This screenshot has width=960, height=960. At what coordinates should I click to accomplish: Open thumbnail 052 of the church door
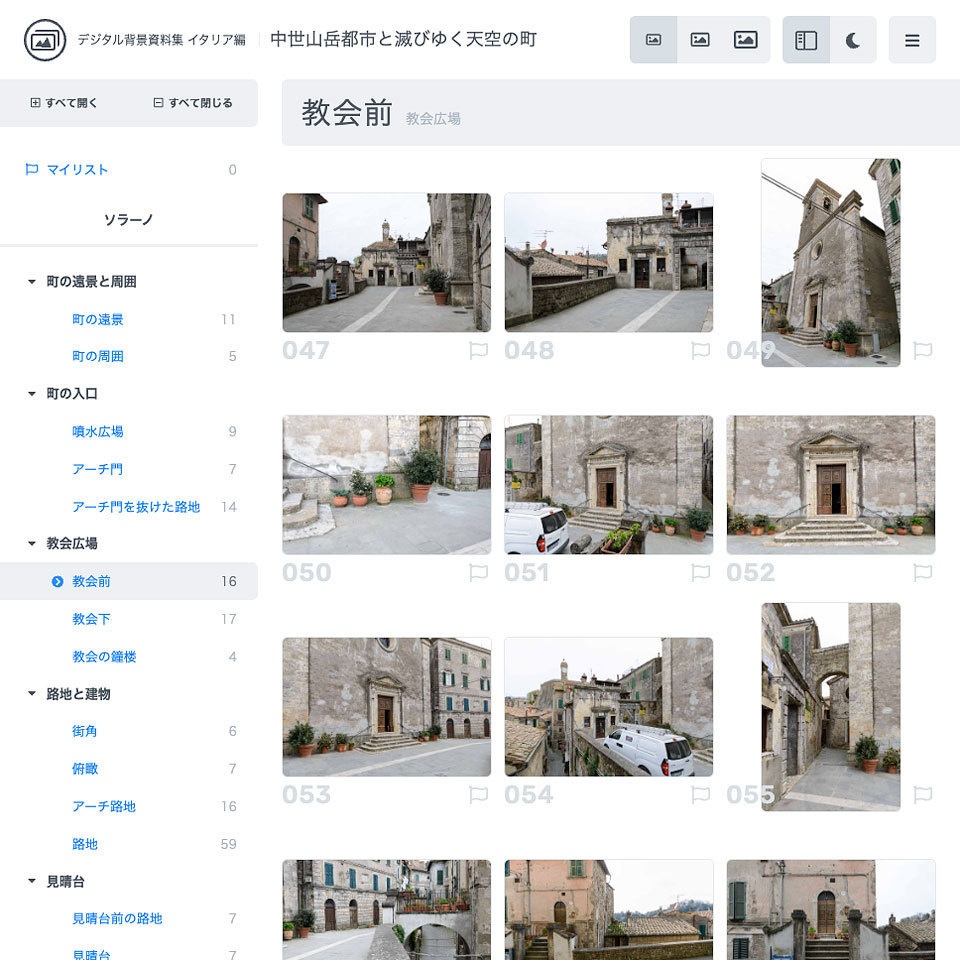831,485
